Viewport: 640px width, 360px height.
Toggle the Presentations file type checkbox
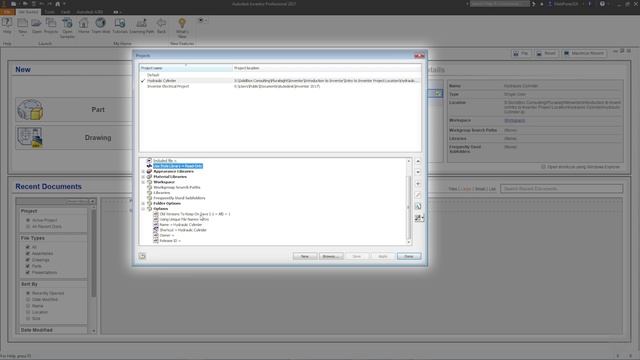point(28,272)
